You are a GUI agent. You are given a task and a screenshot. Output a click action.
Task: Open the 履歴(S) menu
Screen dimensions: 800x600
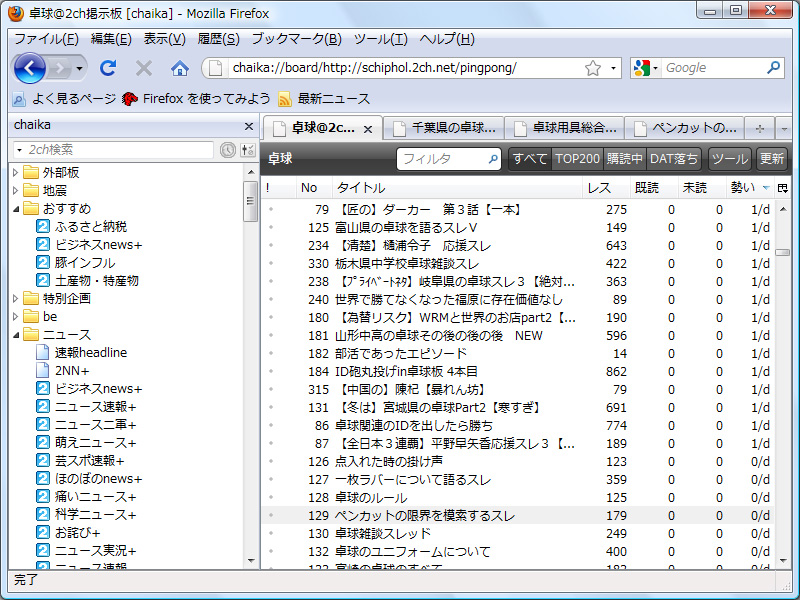(x=218, y=39)
